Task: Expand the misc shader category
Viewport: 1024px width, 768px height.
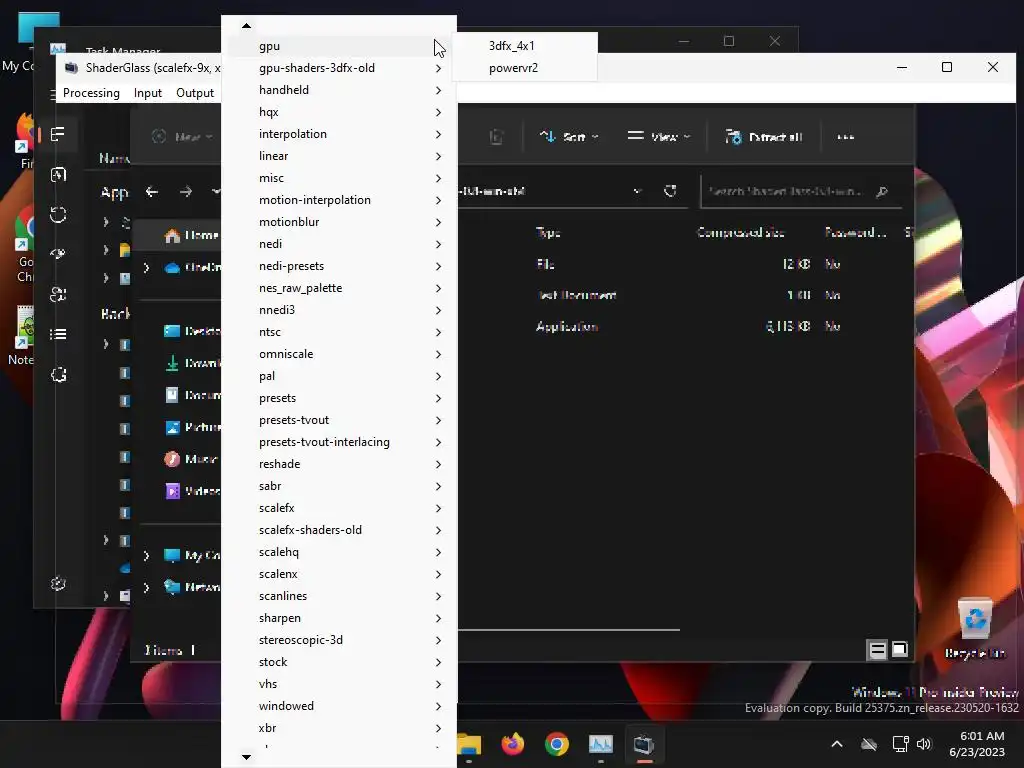Action: point(338,178)
